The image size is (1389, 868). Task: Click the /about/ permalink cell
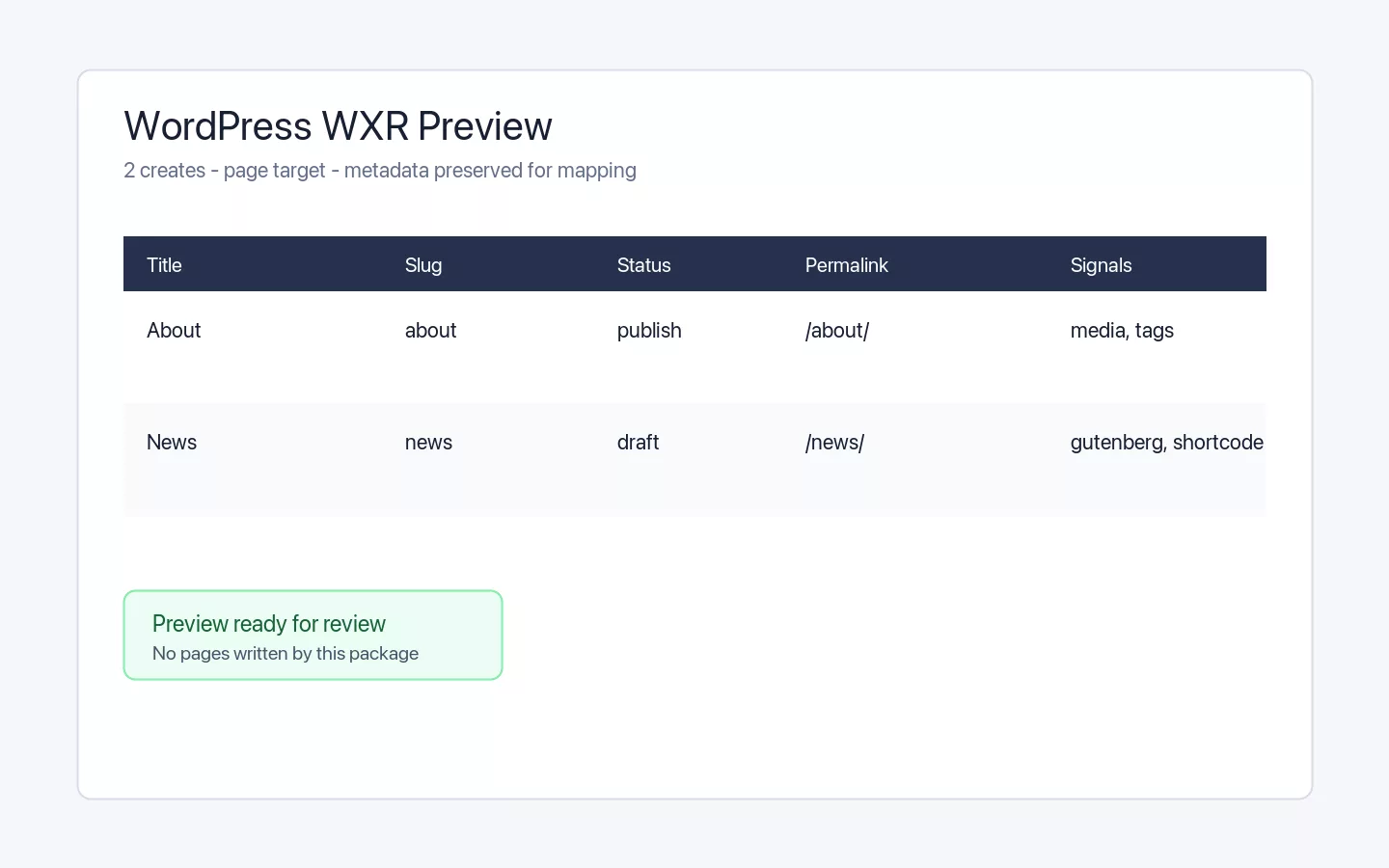[x=837, y=331]
